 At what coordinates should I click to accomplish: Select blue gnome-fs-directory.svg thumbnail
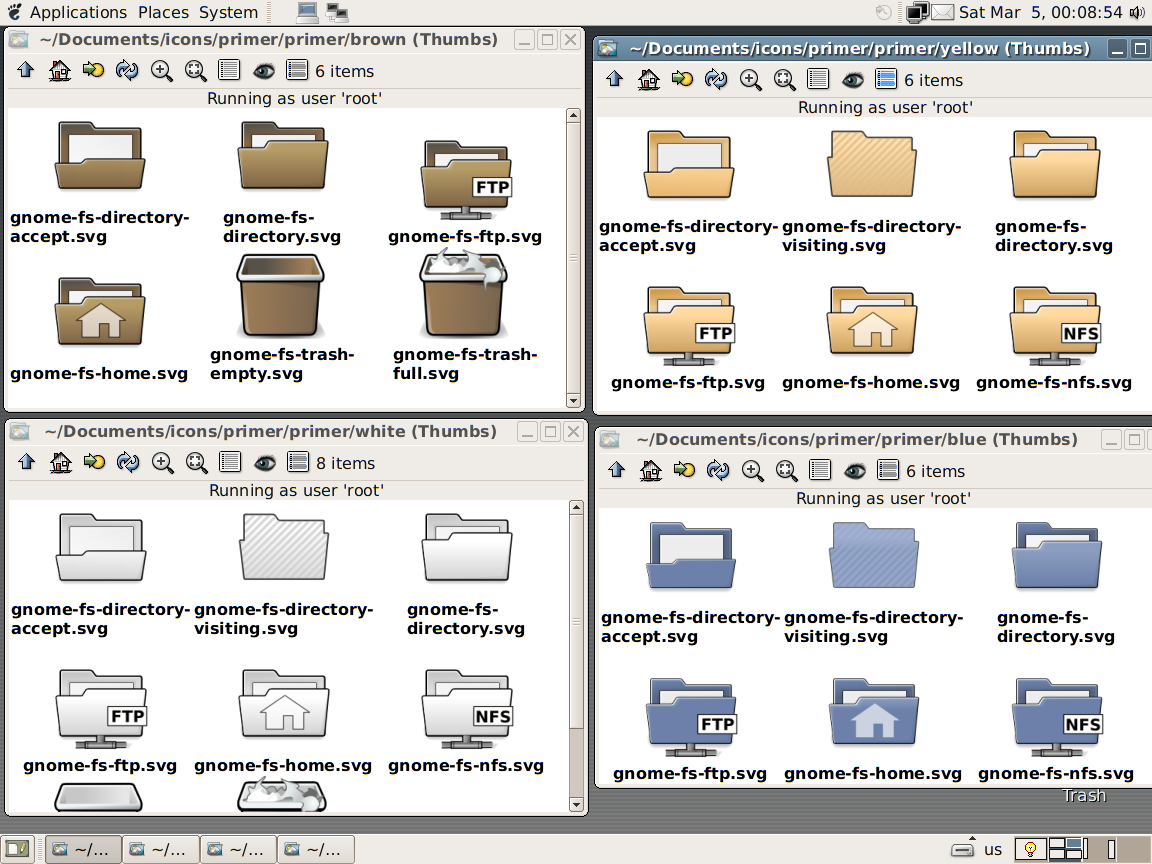click(1056, 556)
